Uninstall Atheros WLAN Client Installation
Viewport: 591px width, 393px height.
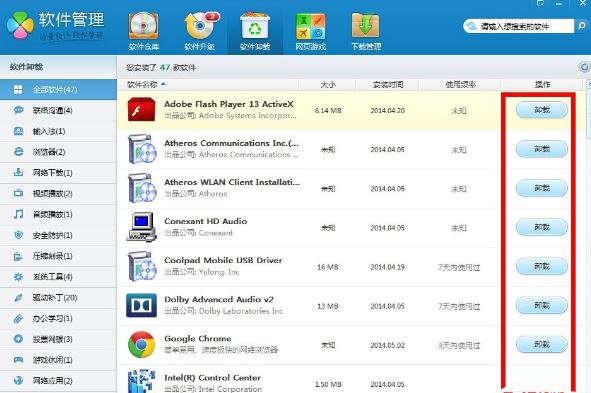[542, 188]
